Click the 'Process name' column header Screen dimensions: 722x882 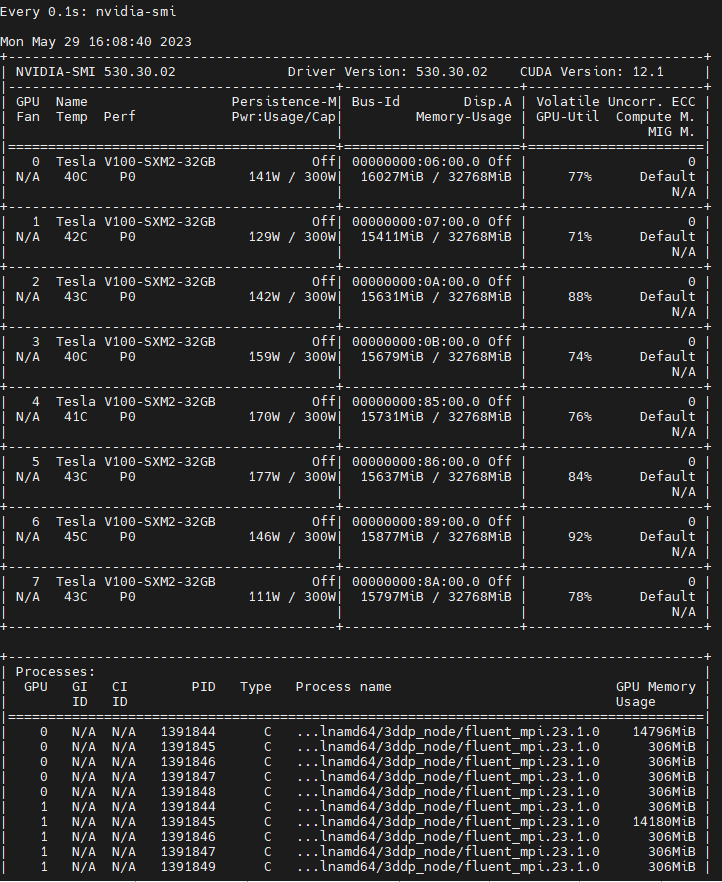[x=344, y=687]
